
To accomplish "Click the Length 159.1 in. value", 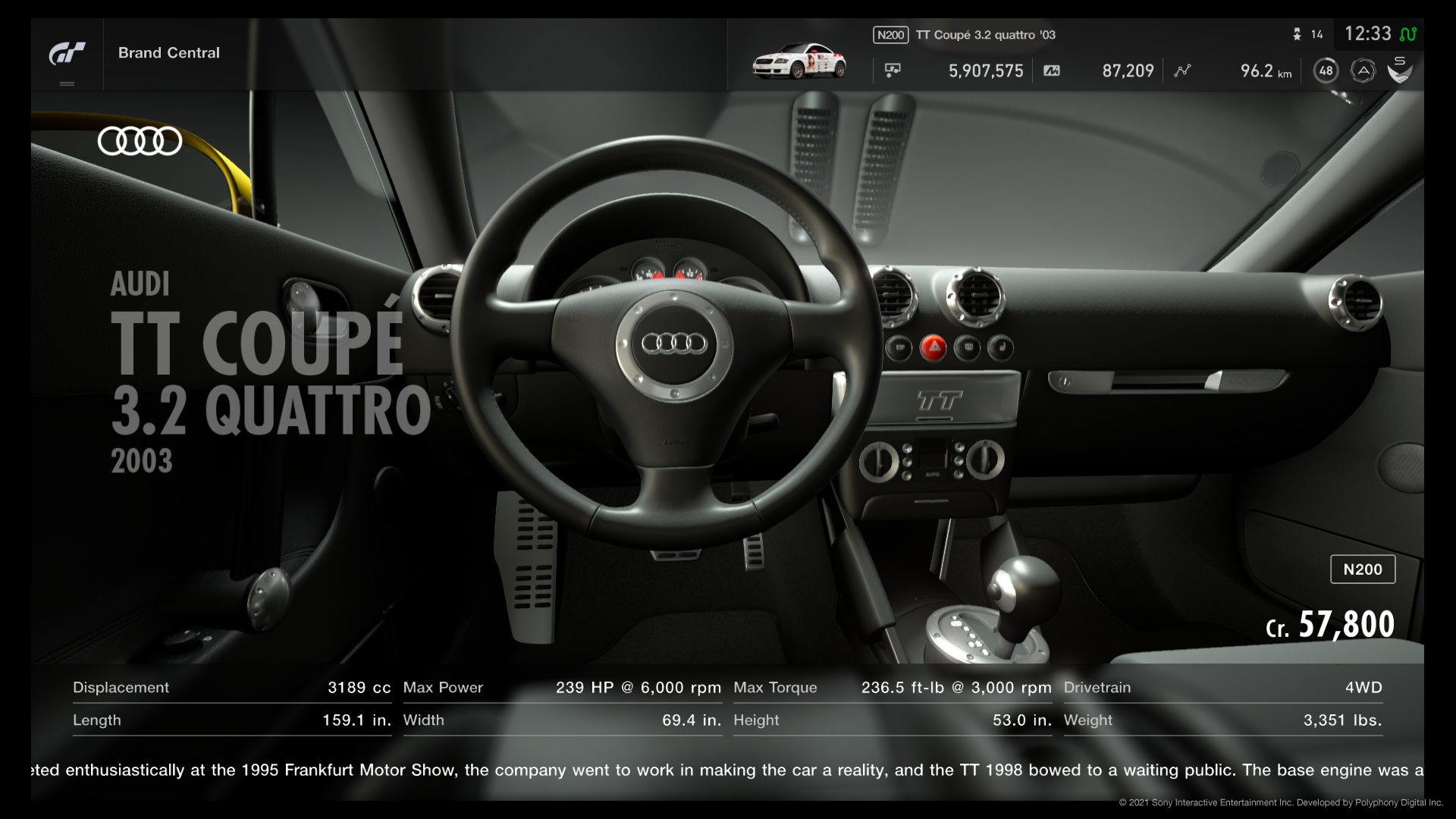I will [x=356, y=720].
